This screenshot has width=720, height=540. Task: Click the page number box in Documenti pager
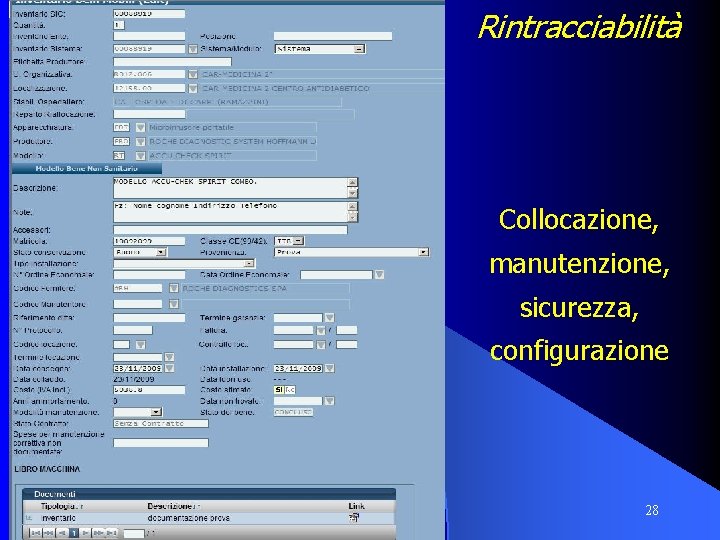pos(134,534)
